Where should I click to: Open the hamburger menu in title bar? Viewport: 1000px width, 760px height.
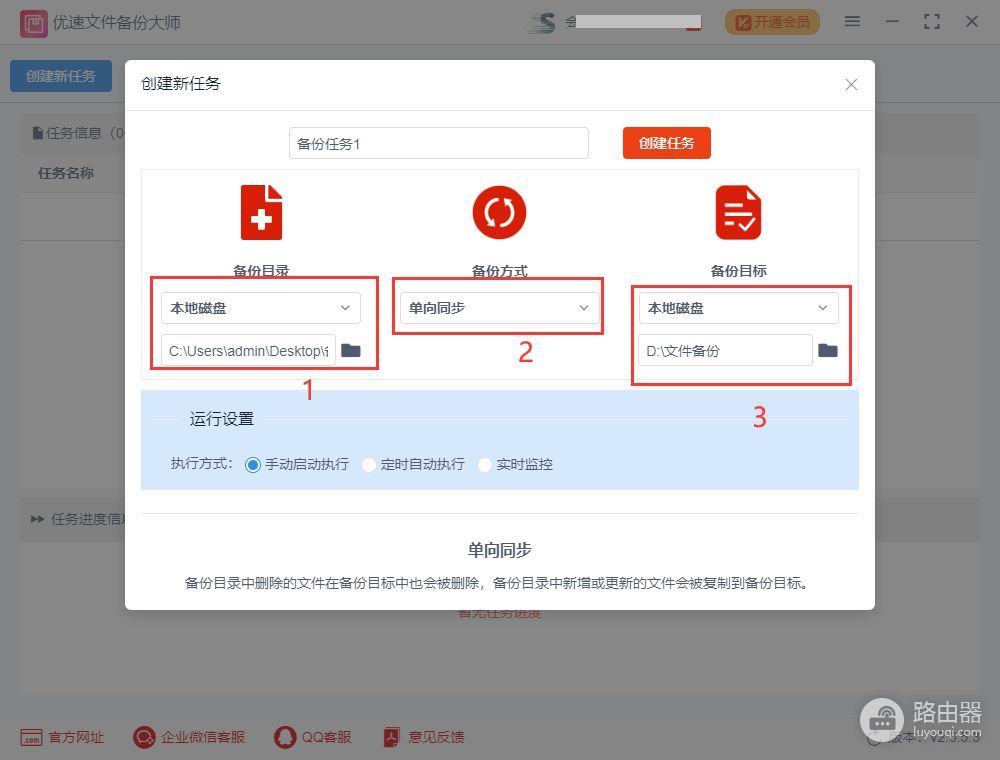click(x=852, y=22)
